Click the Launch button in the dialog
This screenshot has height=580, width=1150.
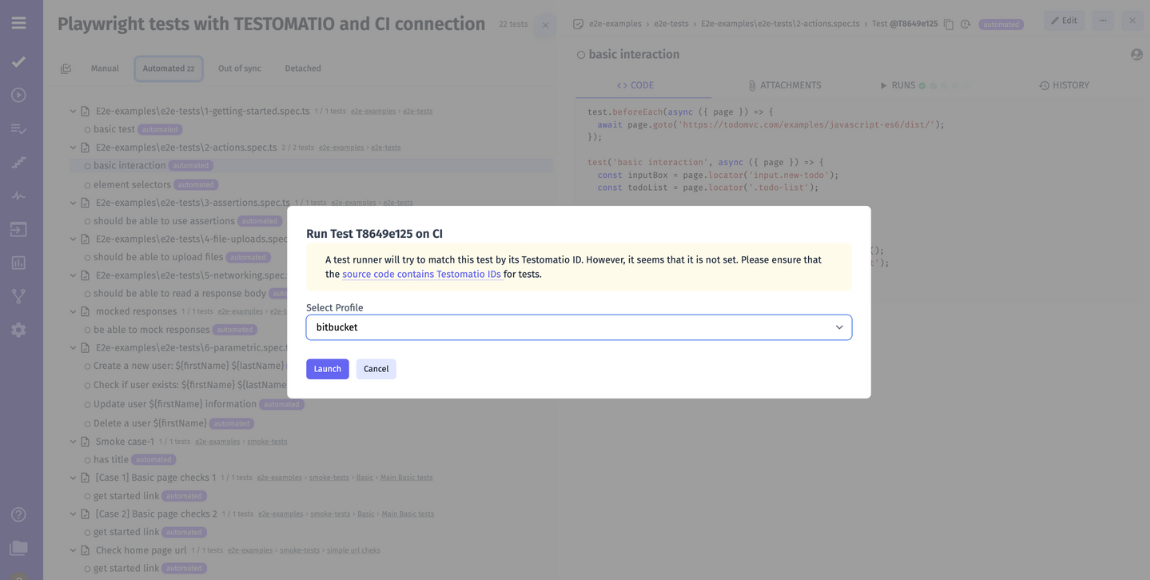coord(327,368)
